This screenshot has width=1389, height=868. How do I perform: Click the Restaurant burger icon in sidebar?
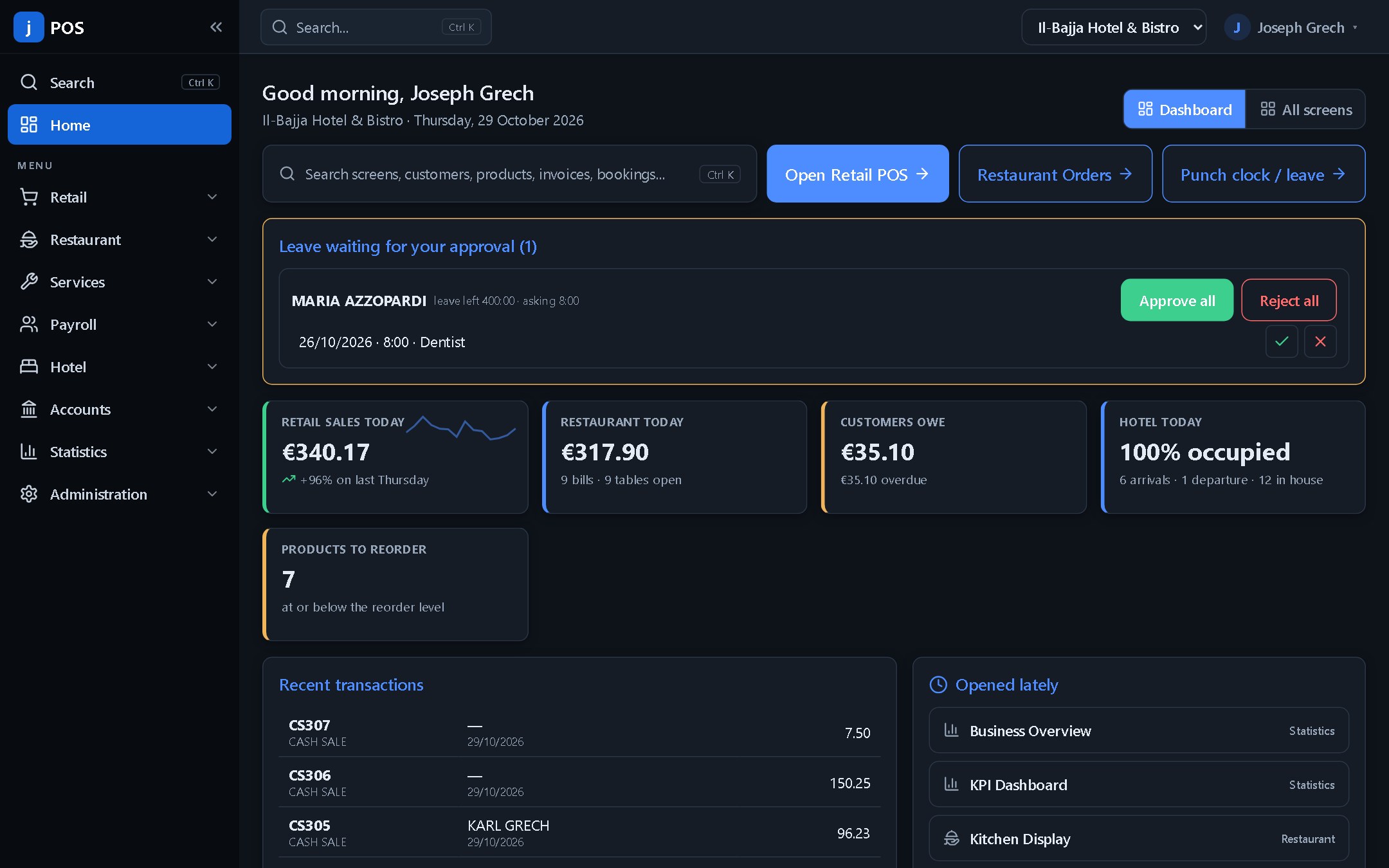pyautogui.click(x=29, y=240)
